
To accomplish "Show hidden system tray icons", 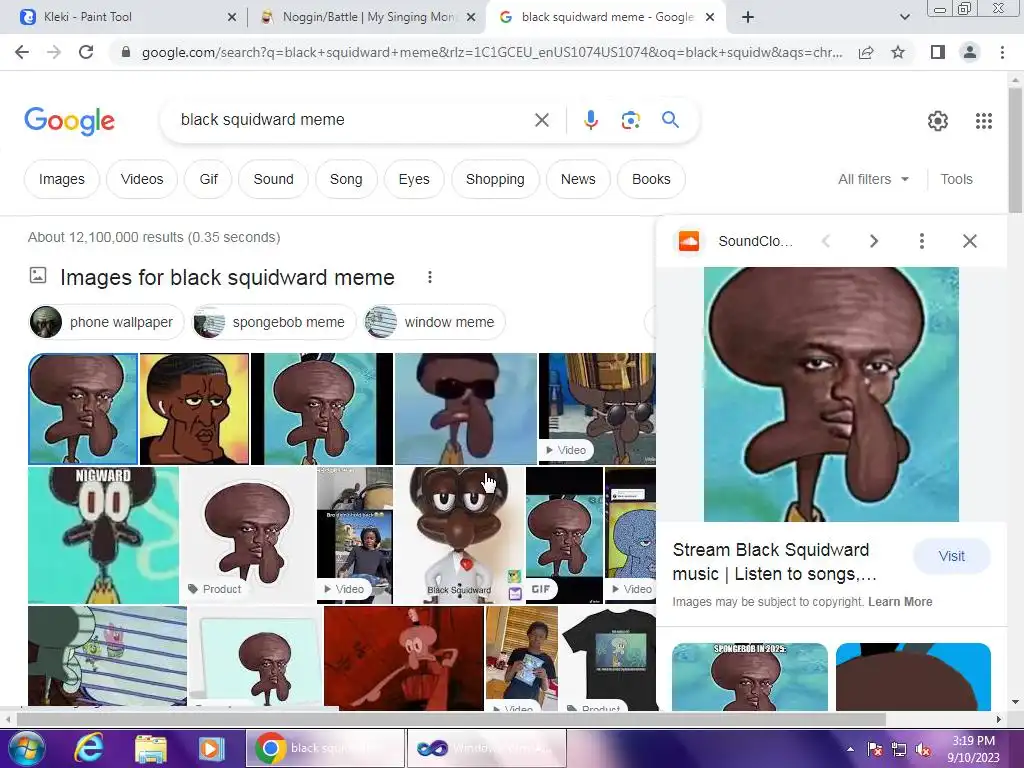I will tap(850, 749).
